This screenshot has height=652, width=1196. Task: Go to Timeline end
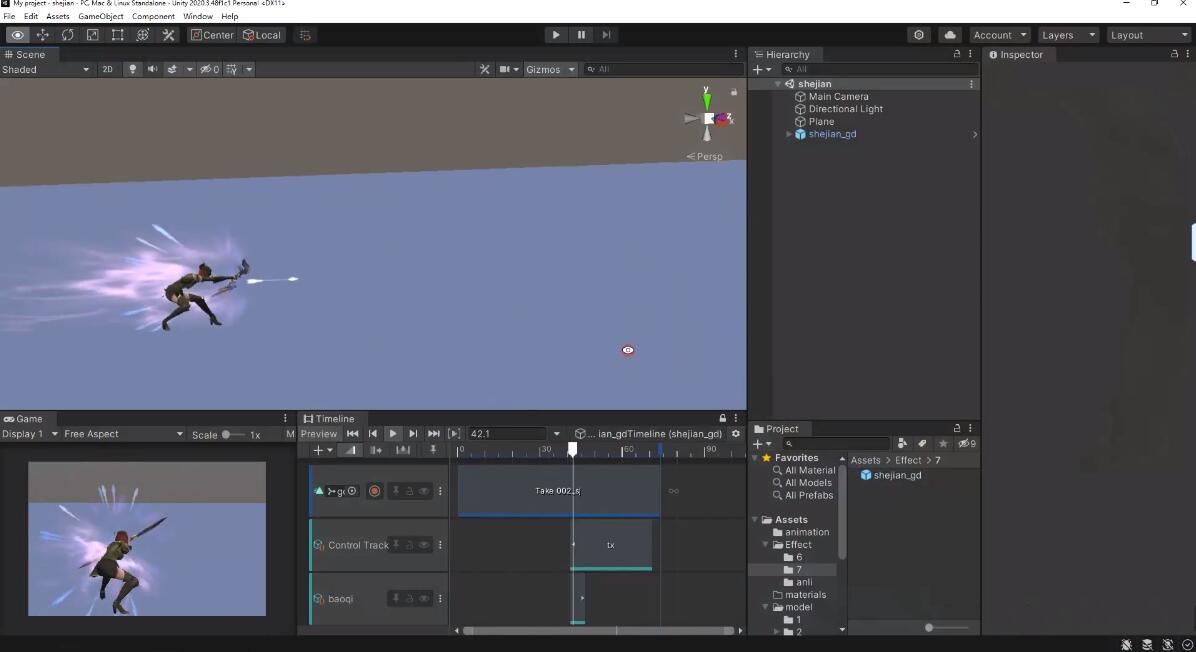pyautogui.click(x=433, y=434)
